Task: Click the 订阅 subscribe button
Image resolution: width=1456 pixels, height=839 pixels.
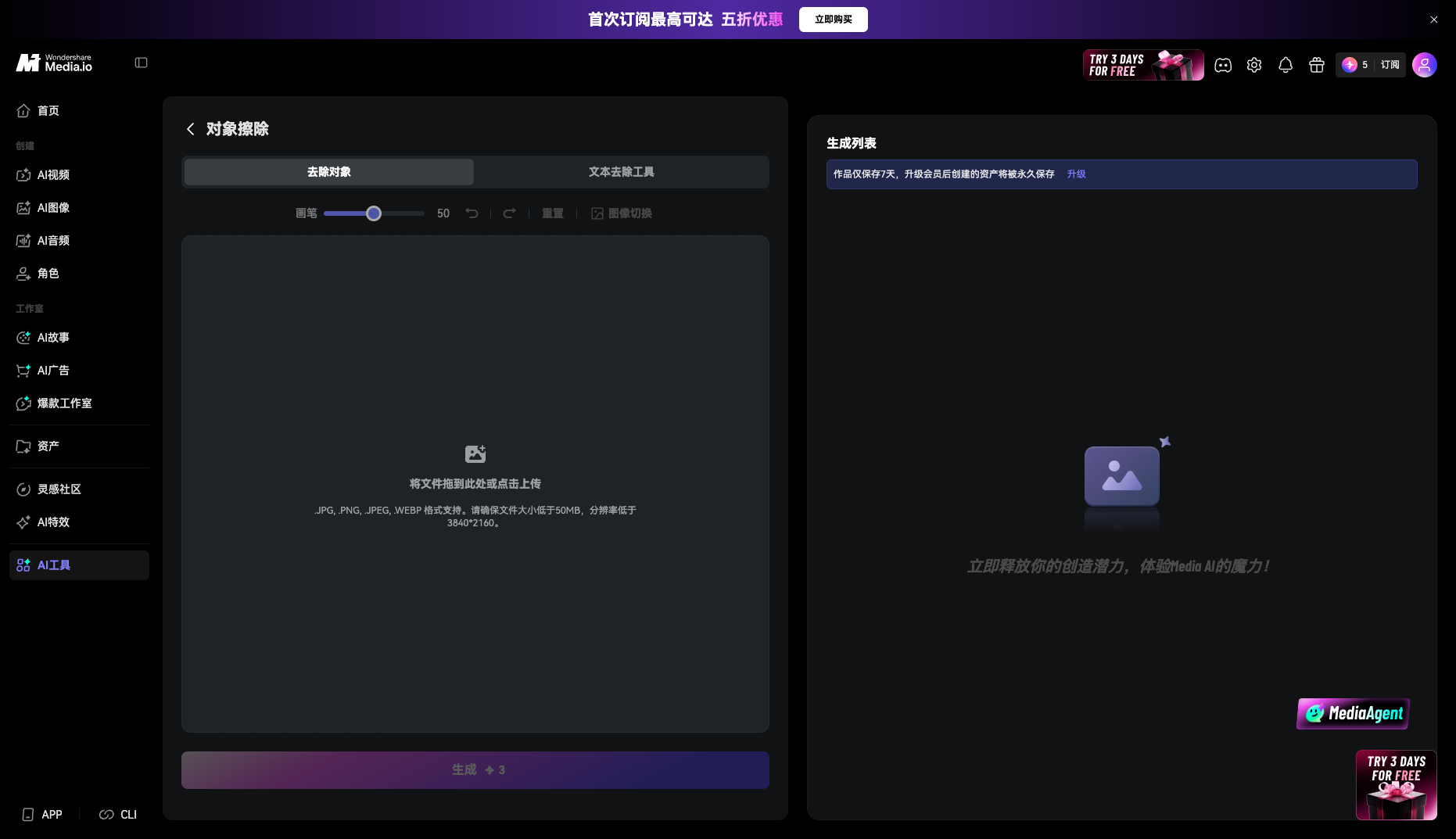Action: pos(1390,65)
